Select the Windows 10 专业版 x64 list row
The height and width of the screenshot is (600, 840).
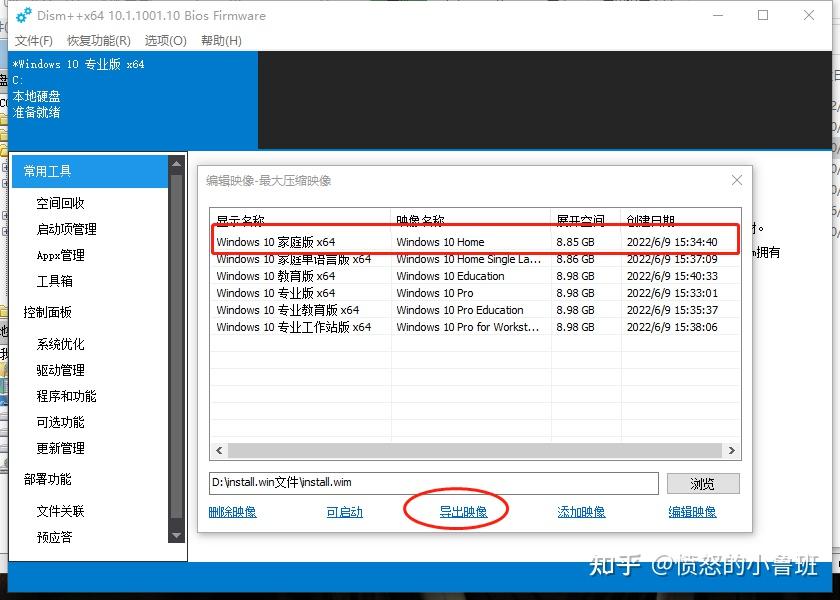tap(476, 293)
